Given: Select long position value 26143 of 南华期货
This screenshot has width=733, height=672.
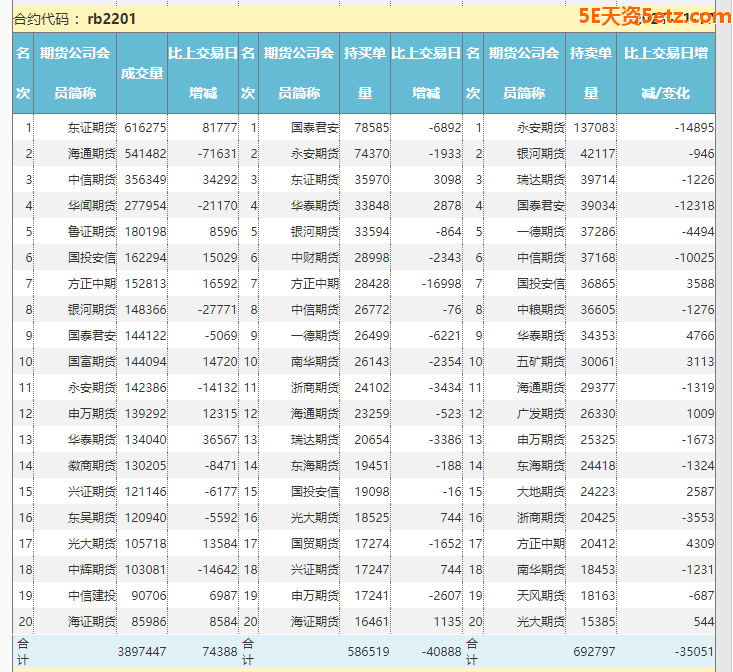Looking at the screenshot, I should [372, 362].
